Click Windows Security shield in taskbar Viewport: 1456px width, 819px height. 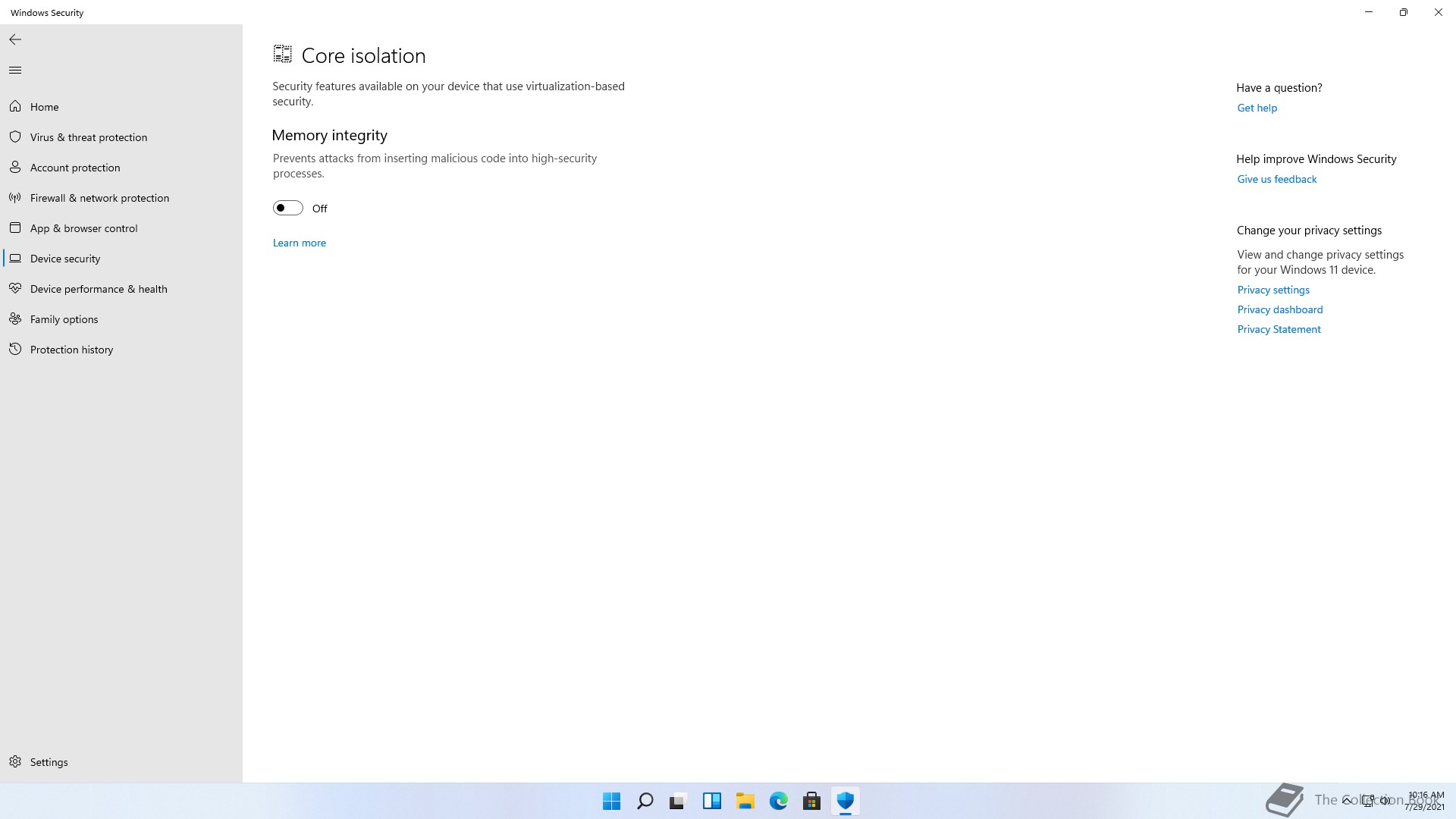(x=845, y=801)
